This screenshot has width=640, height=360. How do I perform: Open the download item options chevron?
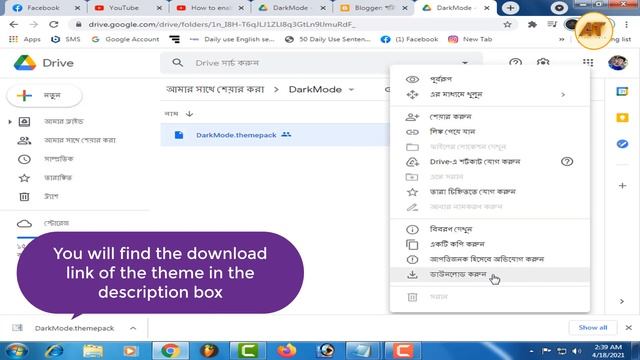133,328
